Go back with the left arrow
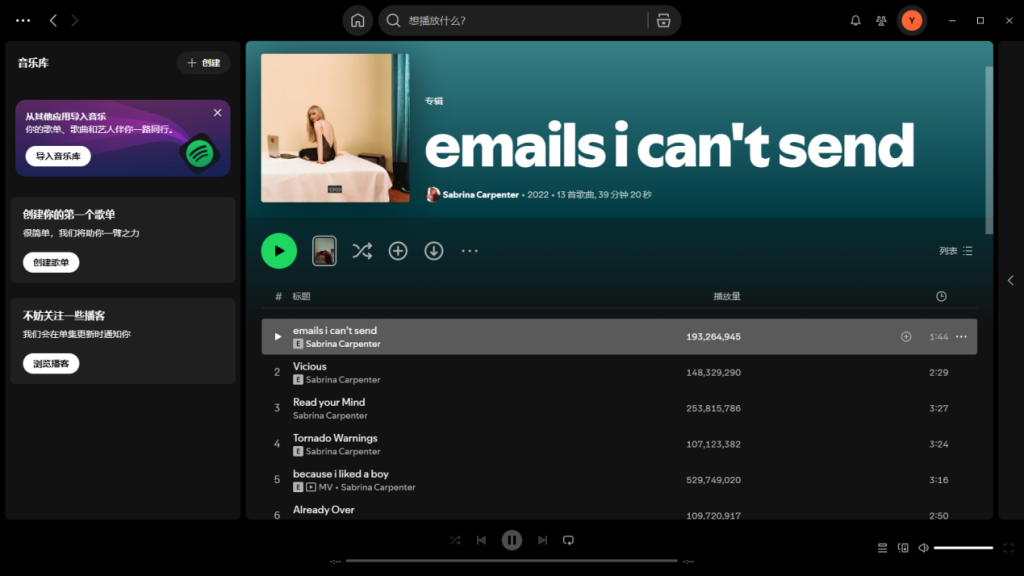Screen dimensions: 1024x576 click(54, 21)
